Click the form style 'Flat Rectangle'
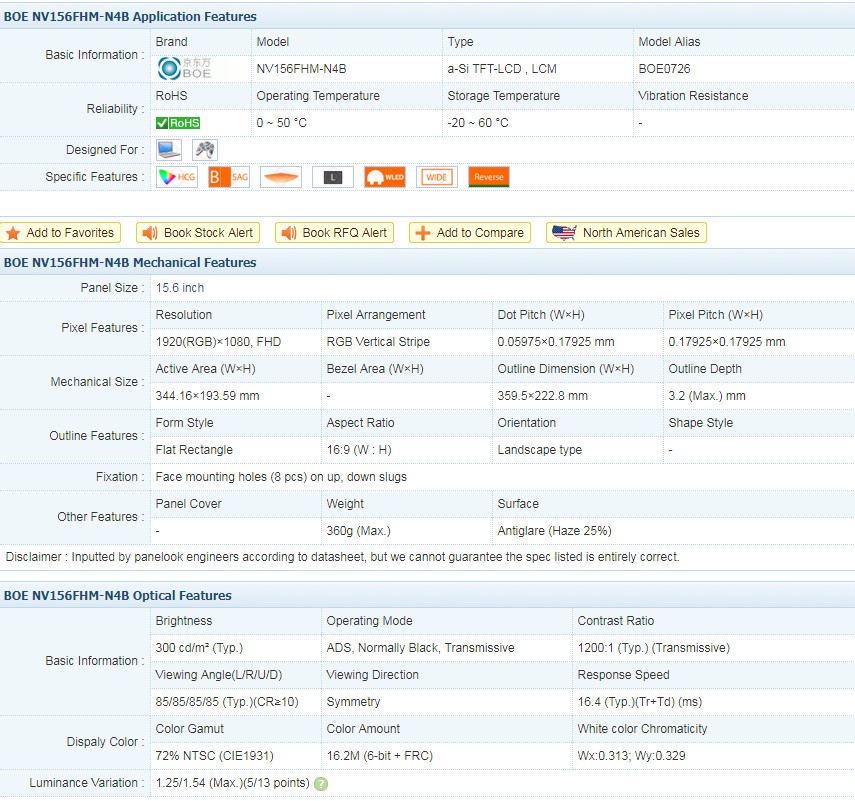 194,450
